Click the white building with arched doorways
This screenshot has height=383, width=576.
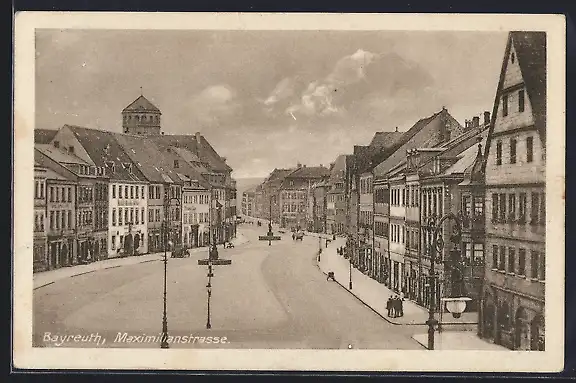click(128, 219)
